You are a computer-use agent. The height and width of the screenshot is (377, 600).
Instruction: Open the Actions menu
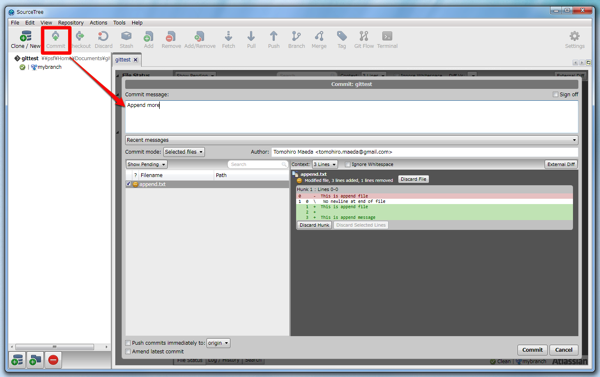point(98,23)
